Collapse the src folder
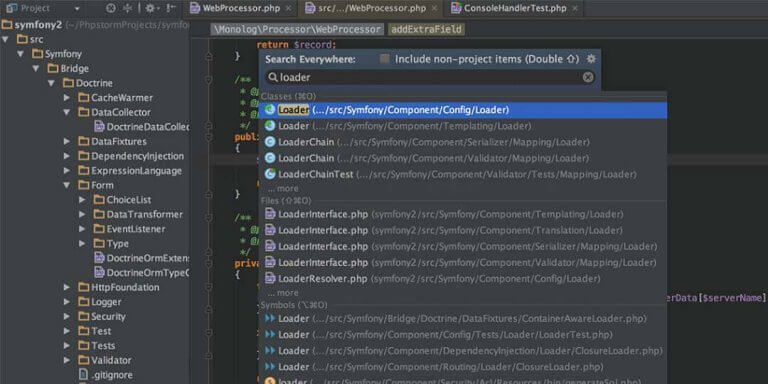This screenshot has height=384, width=768. (x=5, y=40)
